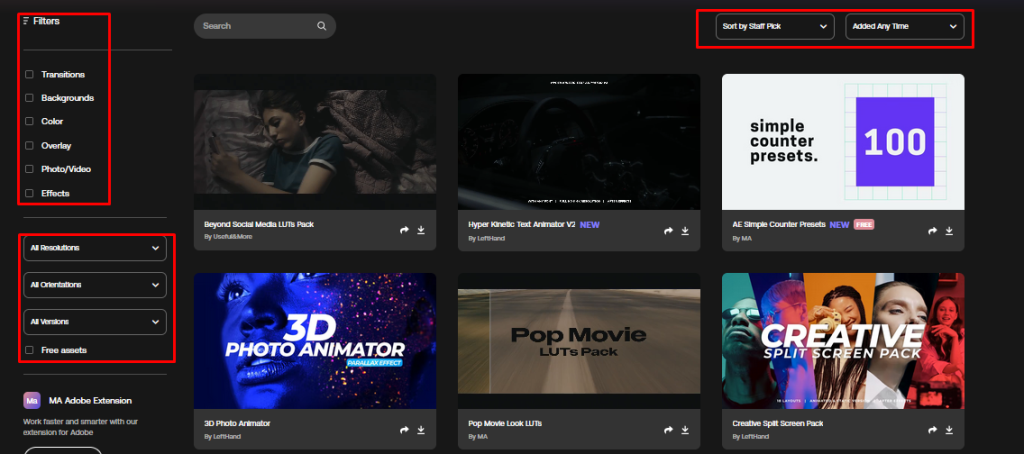1024x454 pixels.
Task: Download Pop Movie Look LUTs
Action: pyautogui.click(x=685, y=430)
